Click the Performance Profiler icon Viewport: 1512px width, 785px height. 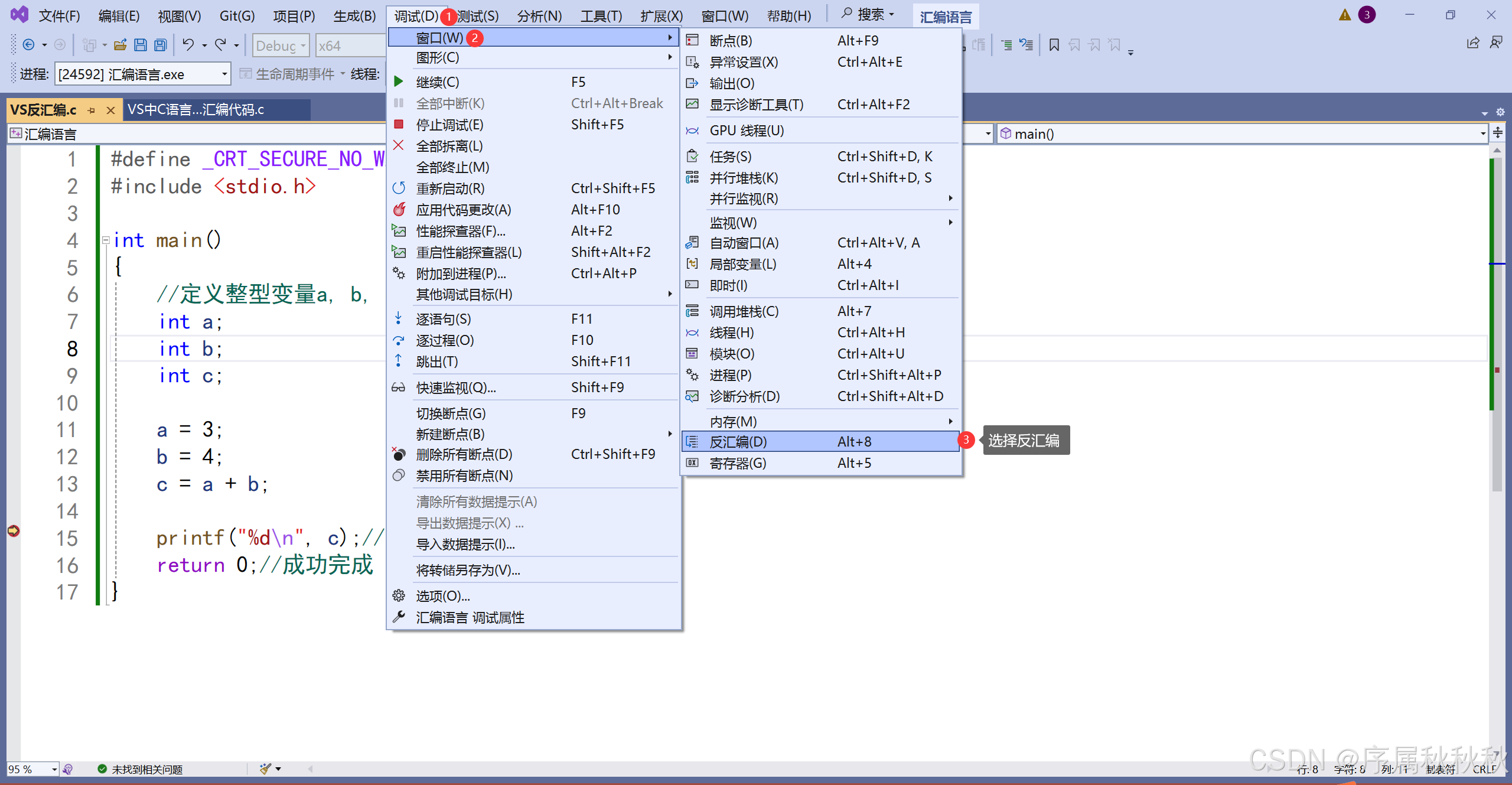pos(399,230)
